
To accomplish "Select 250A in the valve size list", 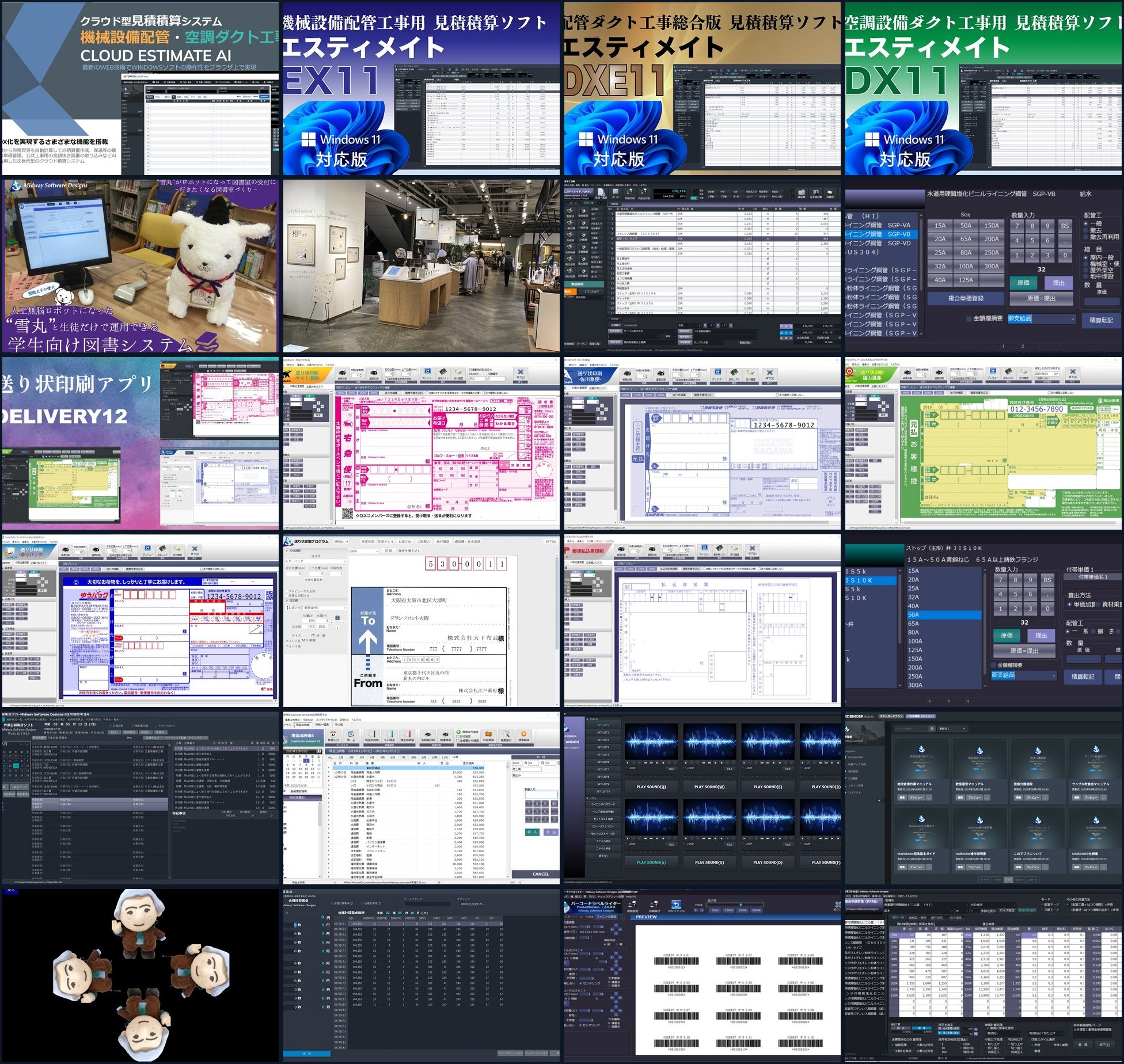I will (944, 677).
